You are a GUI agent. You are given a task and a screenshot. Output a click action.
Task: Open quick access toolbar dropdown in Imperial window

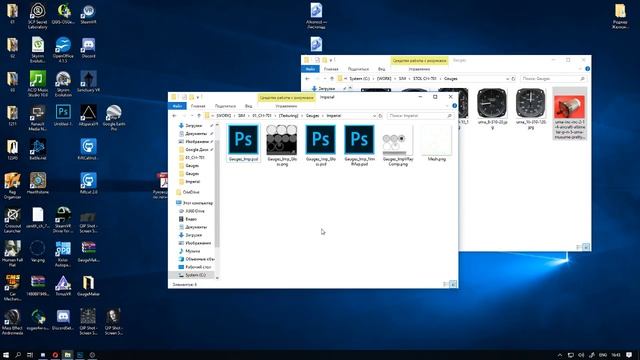click(199, 97)
